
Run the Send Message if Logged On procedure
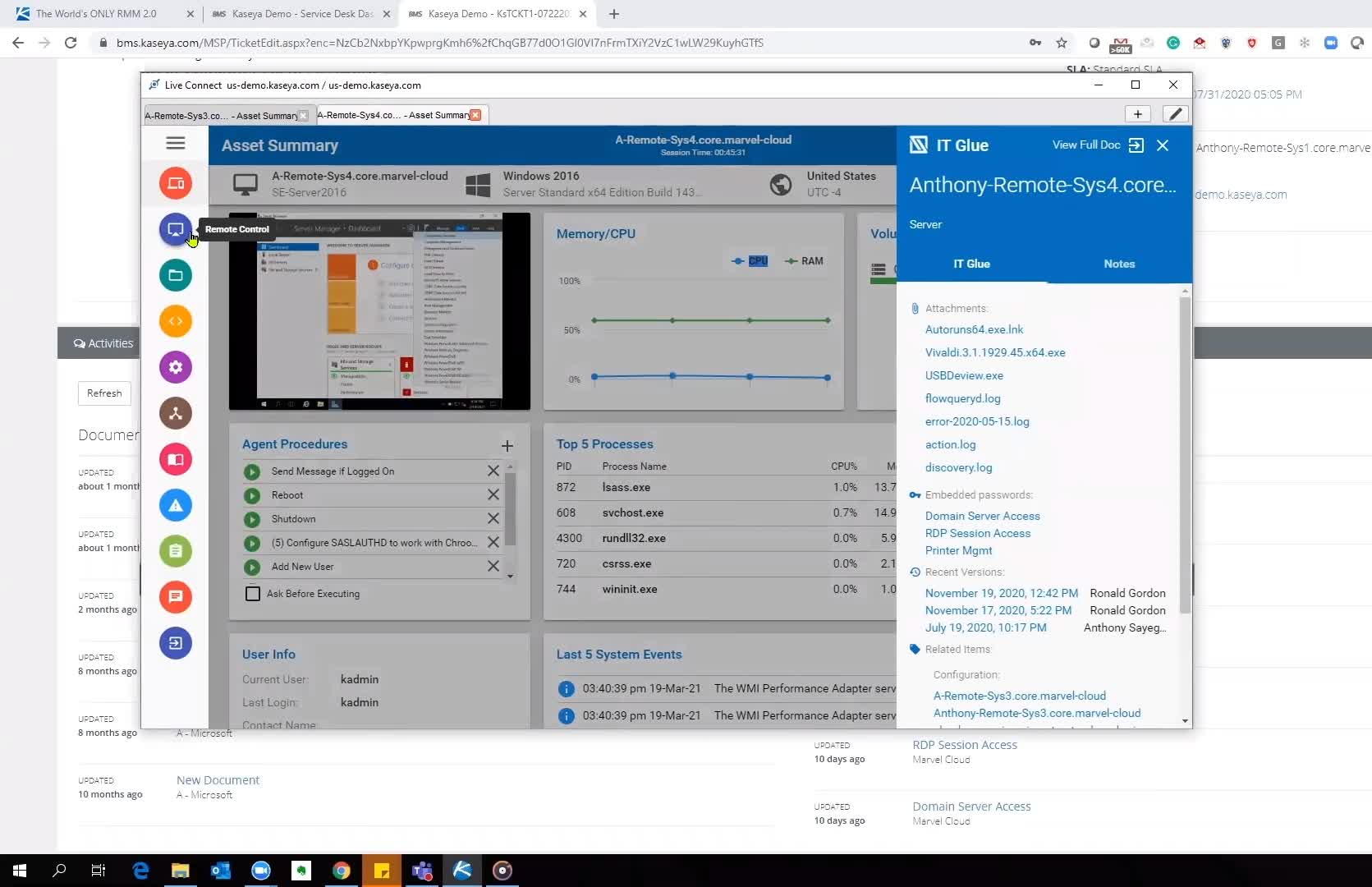tap(252, 471)
